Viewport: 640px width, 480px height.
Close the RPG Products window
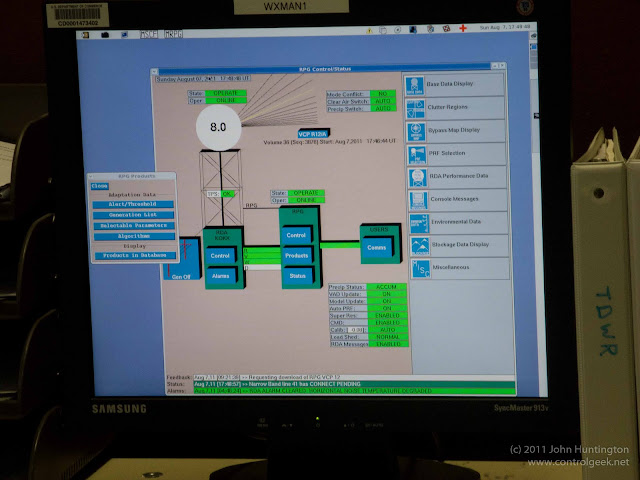pos(100,186)
